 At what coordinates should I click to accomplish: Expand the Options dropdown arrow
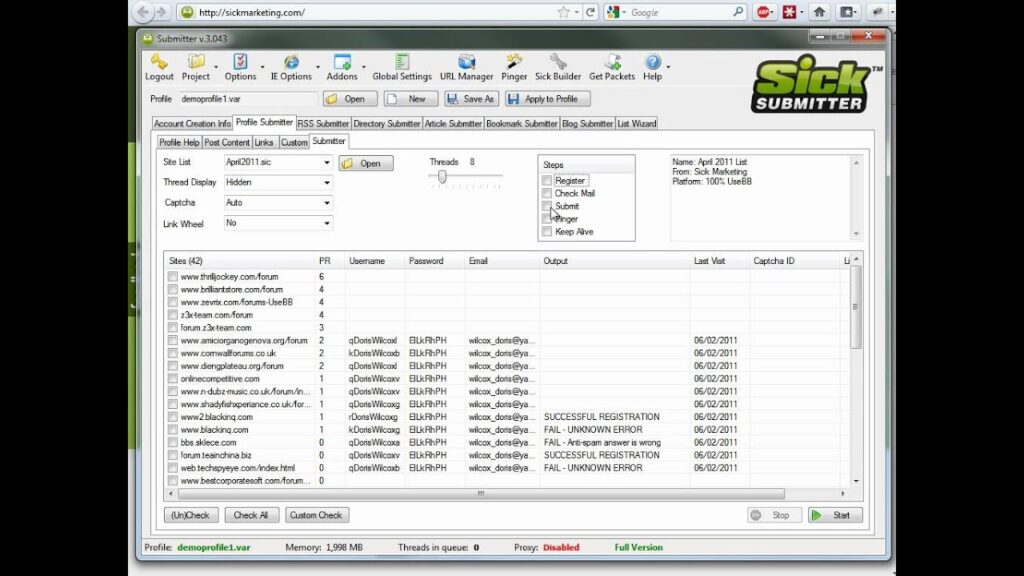(x=263, y=67)
